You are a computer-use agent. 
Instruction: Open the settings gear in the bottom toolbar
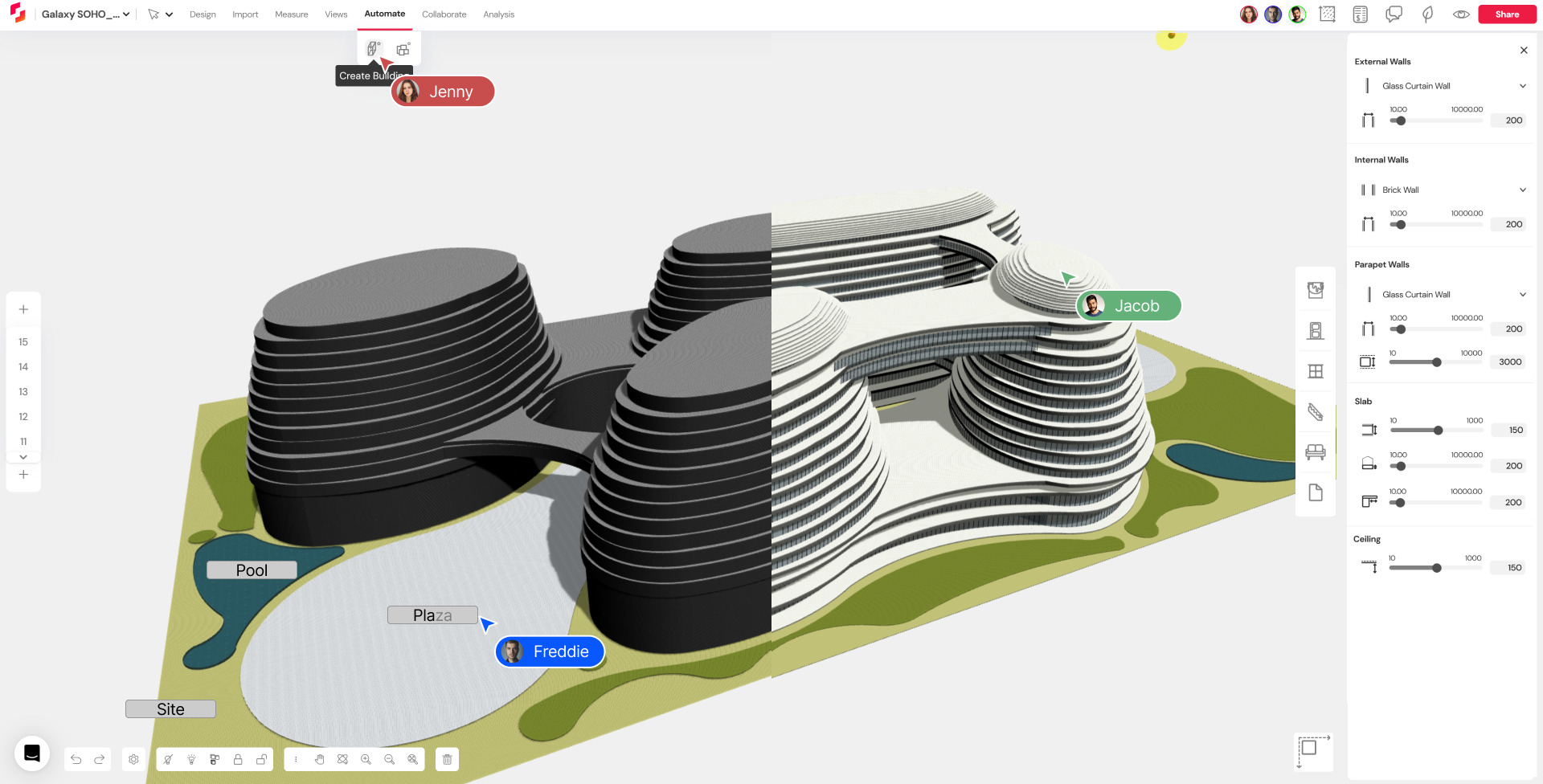134,759
